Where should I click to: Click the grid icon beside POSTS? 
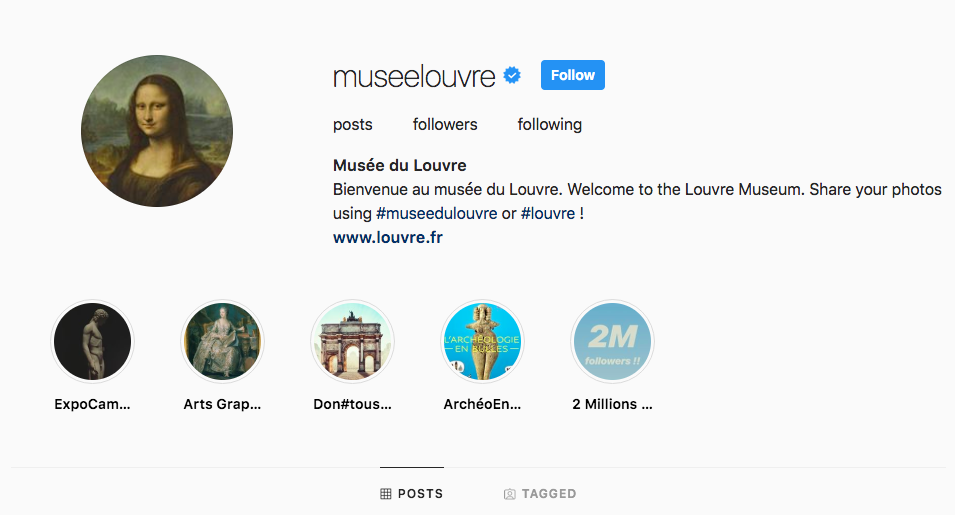coord(386,494)
